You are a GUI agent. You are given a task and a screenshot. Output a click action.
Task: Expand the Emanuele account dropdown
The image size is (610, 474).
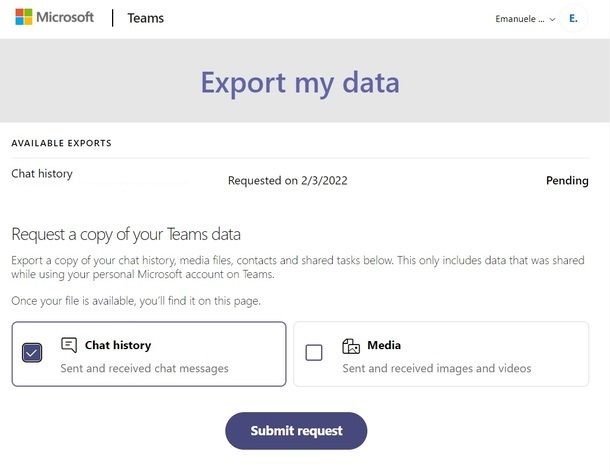[x=525, y=19]
